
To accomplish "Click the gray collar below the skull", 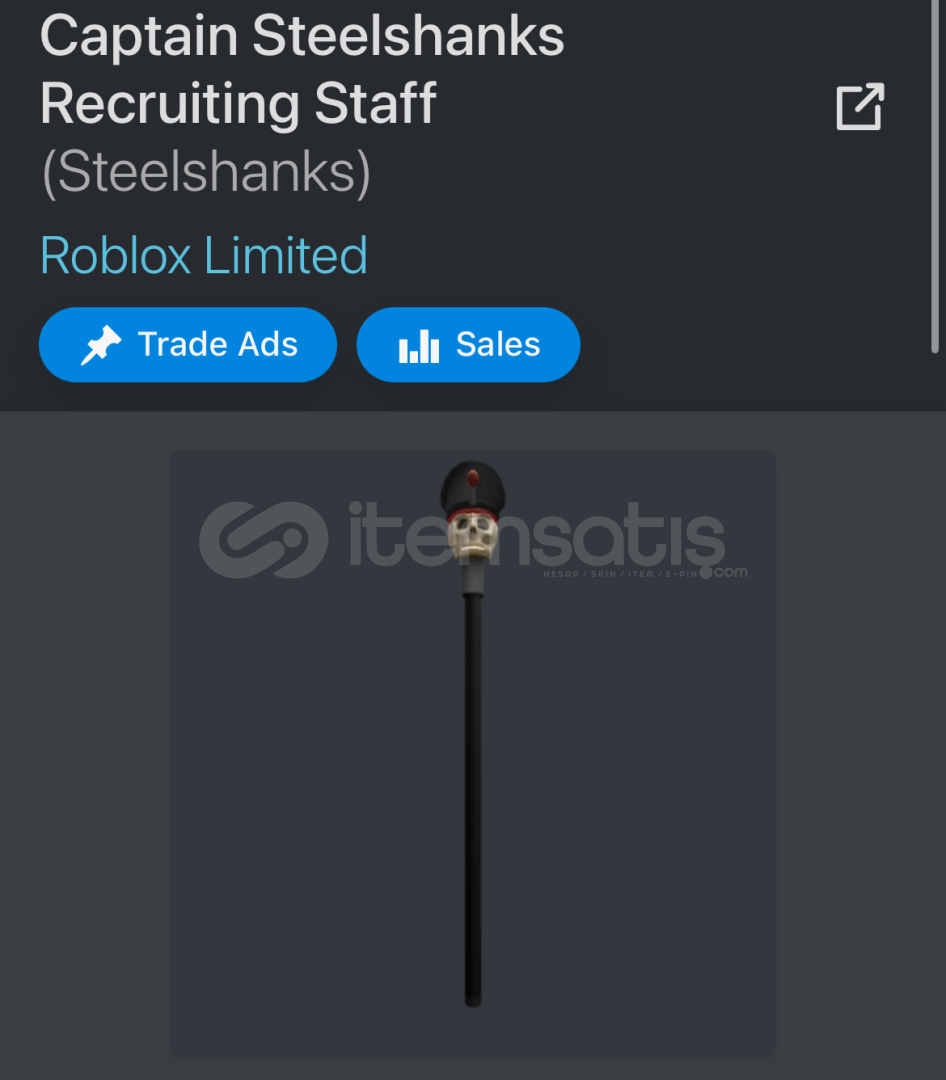I will (x=473, y=579).
